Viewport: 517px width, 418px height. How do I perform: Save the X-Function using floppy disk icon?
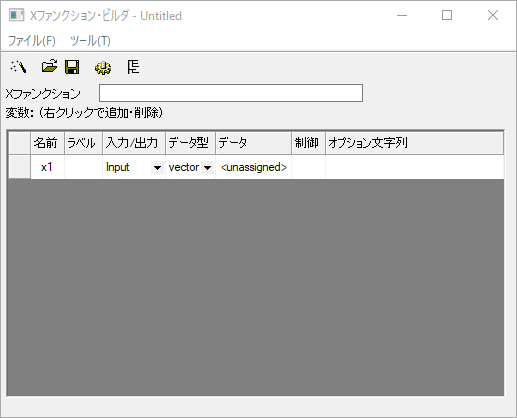(72, 67)
